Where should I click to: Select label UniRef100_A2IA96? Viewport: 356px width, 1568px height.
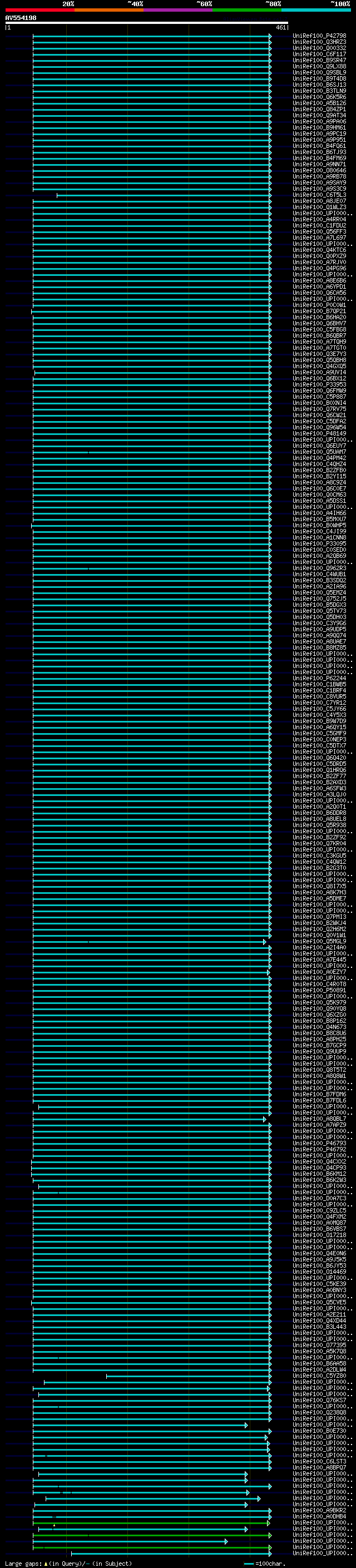(319, 586)
